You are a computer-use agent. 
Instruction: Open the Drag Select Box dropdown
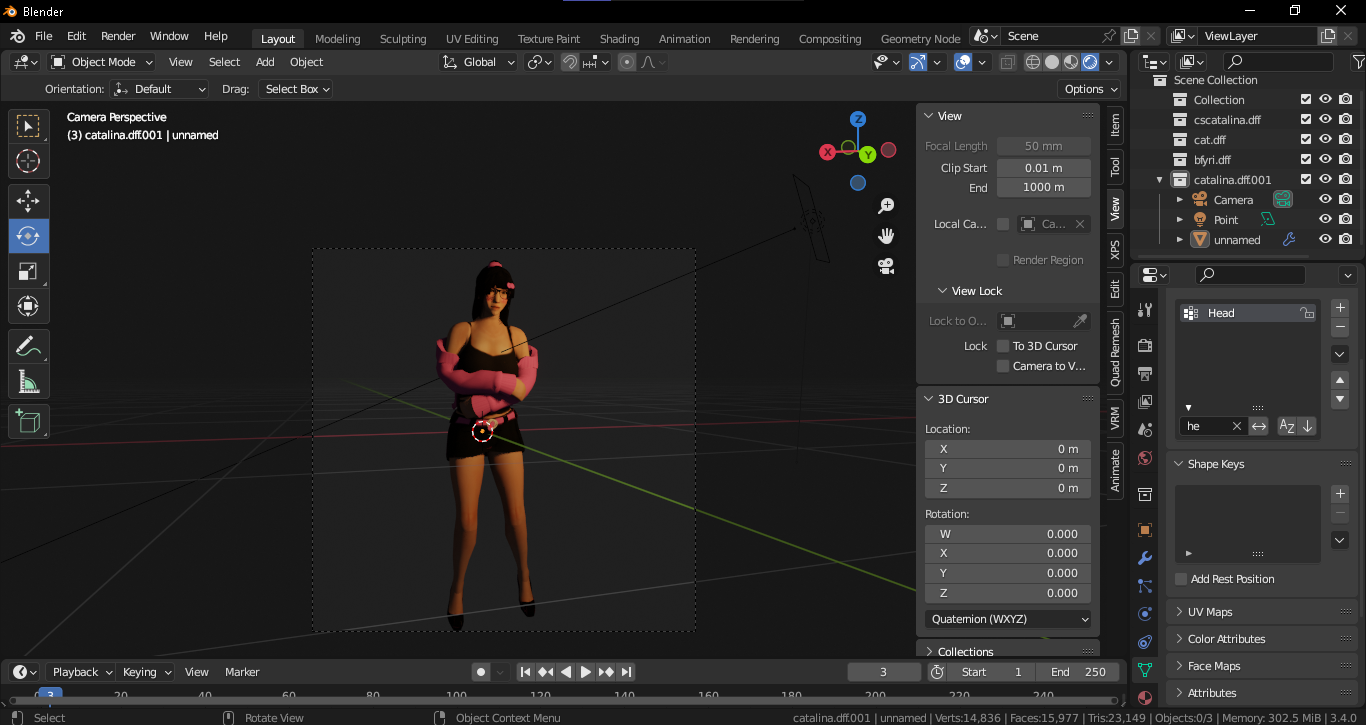[295, 89]
